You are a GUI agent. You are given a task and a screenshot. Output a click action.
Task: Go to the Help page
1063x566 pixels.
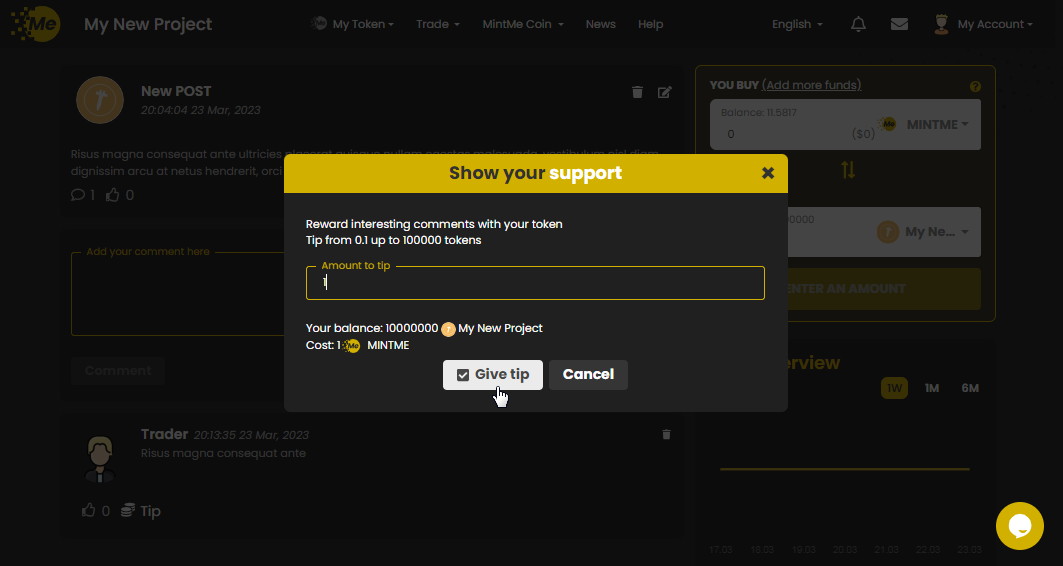[650, 24]
